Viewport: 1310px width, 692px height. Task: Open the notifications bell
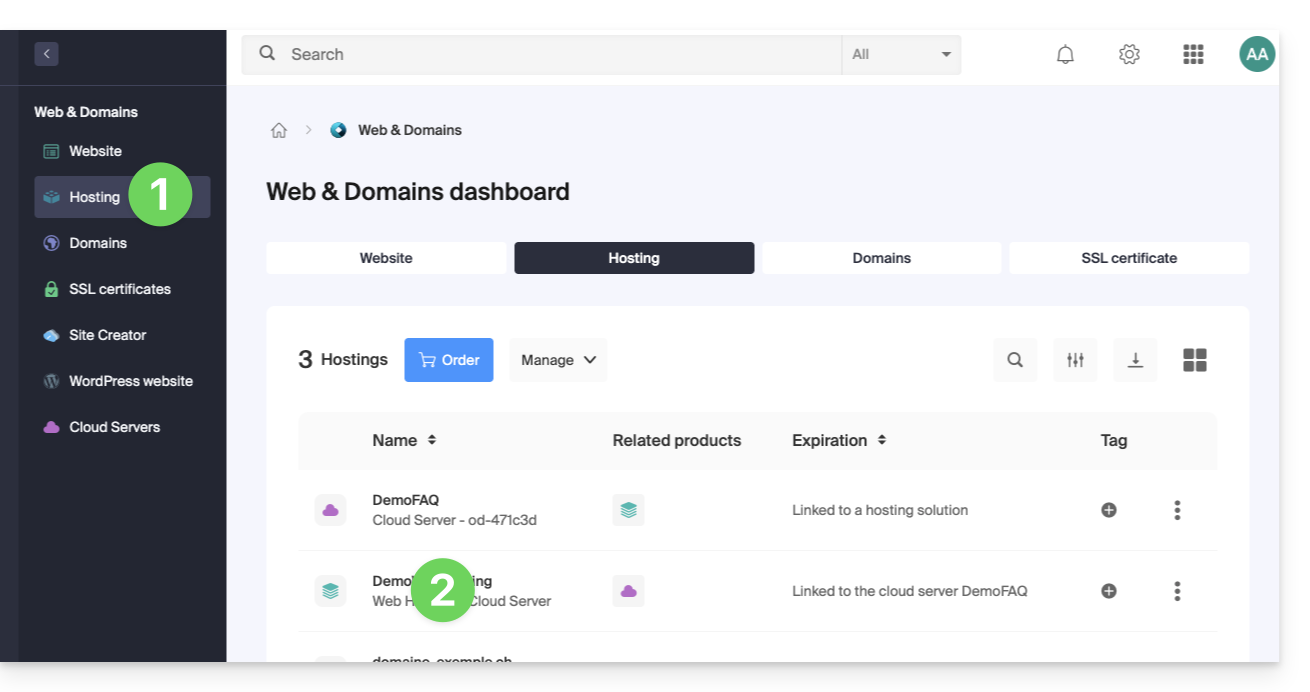point(1065,54)
